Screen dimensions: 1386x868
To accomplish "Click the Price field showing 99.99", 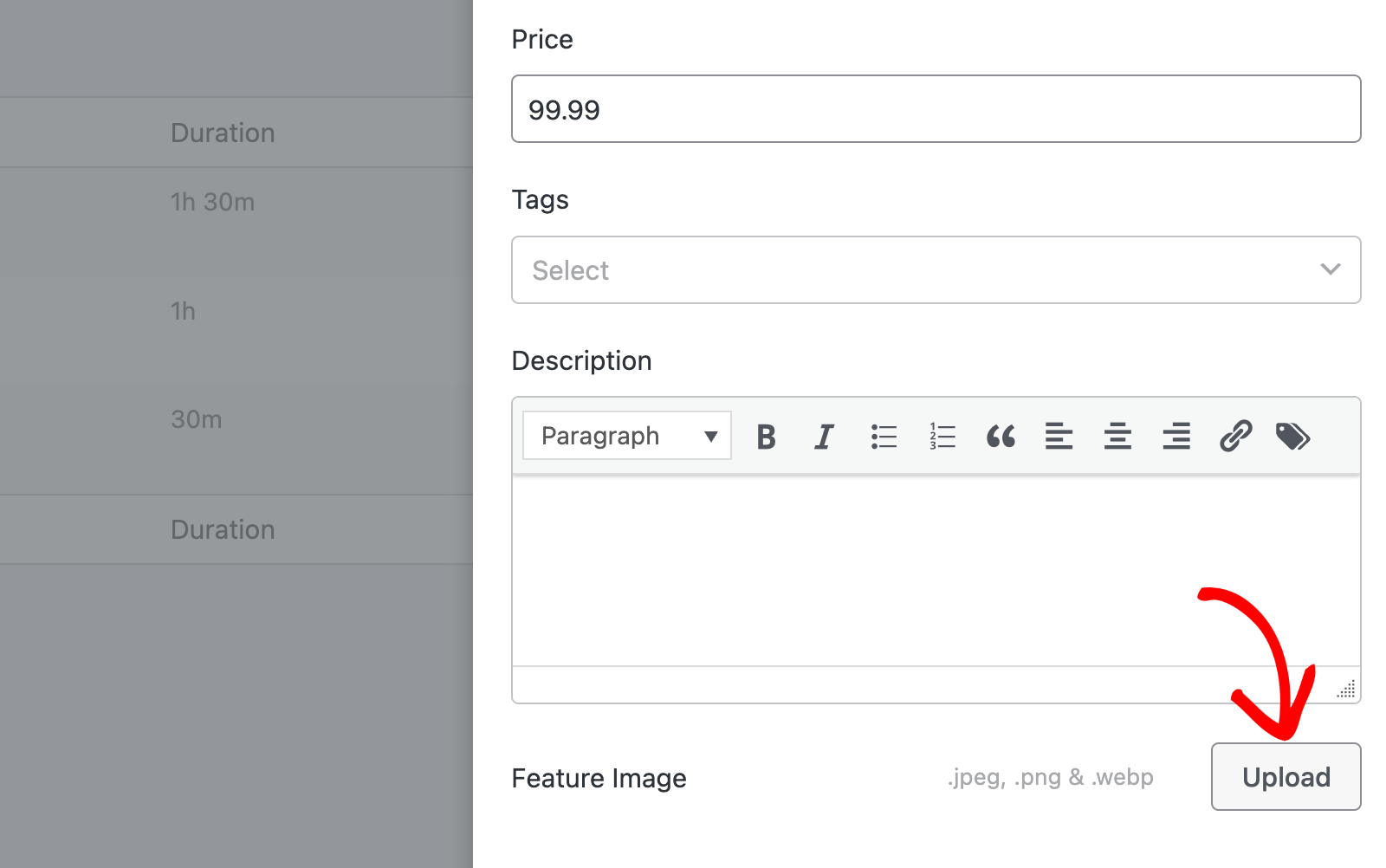I will click(x=936, y=109).
